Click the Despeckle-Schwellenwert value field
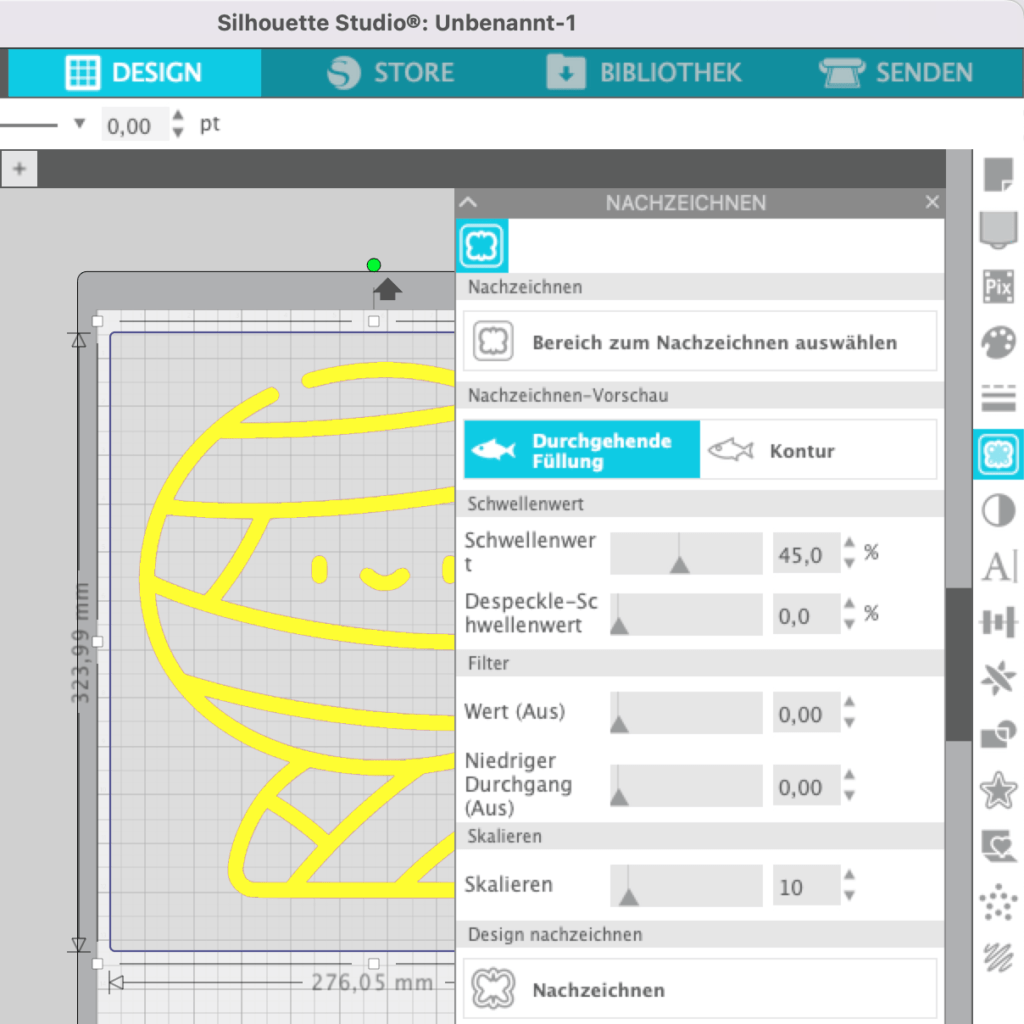Image resolution: width=1024 pixels, height=1024 pixels. (x=805, y=616)
